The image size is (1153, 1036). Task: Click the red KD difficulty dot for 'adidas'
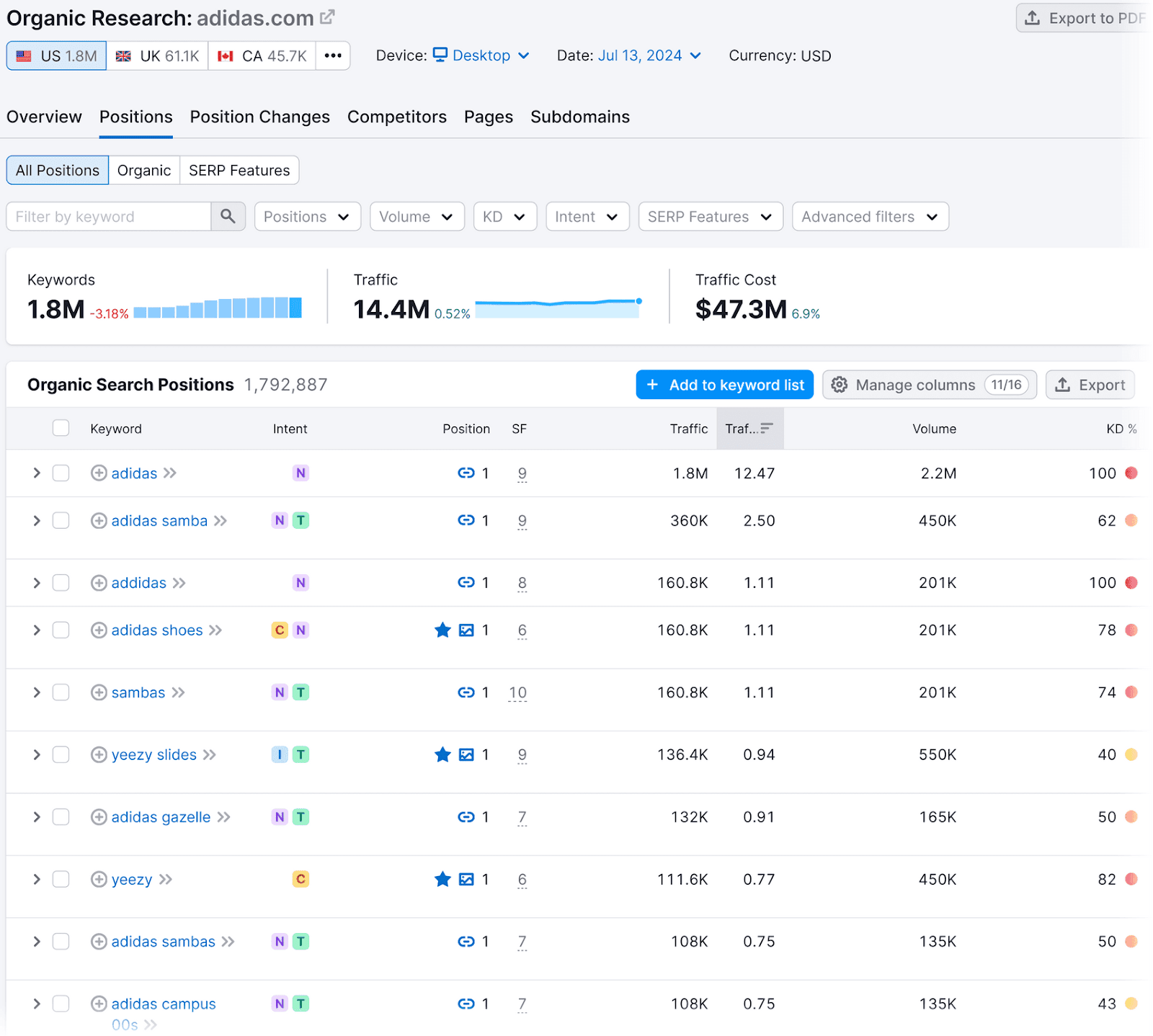[x=1130, y=473]
